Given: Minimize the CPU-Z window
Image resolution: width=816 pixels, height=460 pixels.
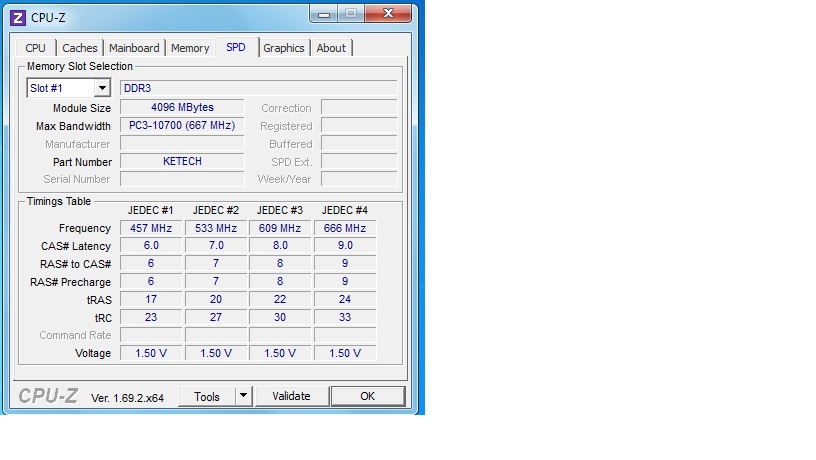Looking at the screenshot, I should coord(324,14).
